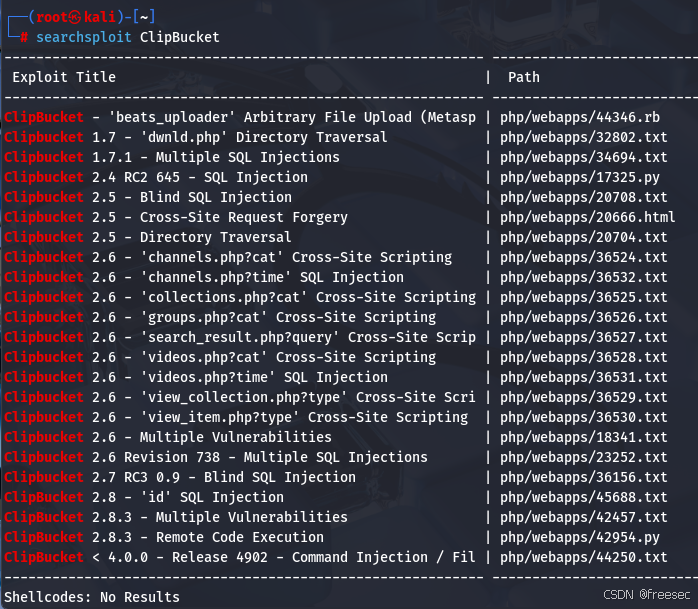Select path php/webapps/36156.txt
Screen dimensions: 698x609
click(x=584, y=478)
